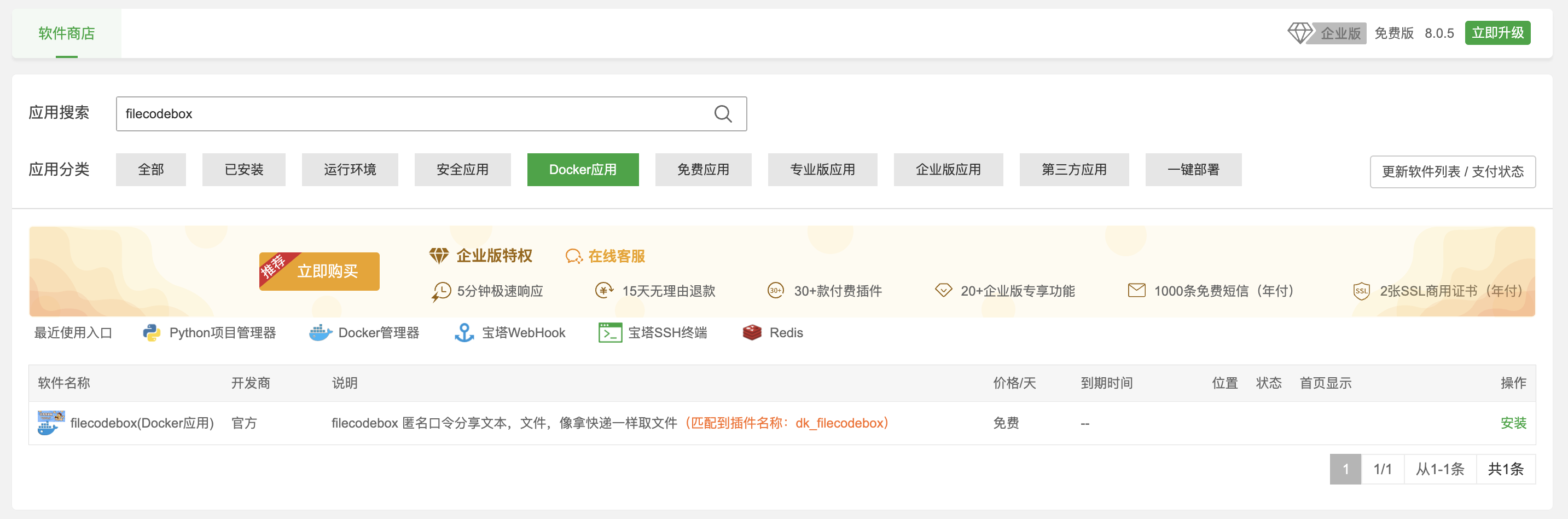The width and height of the screenshot is (1568, 519).
Task: Click filecodebox Docker app icon
Action: [51, 423]
